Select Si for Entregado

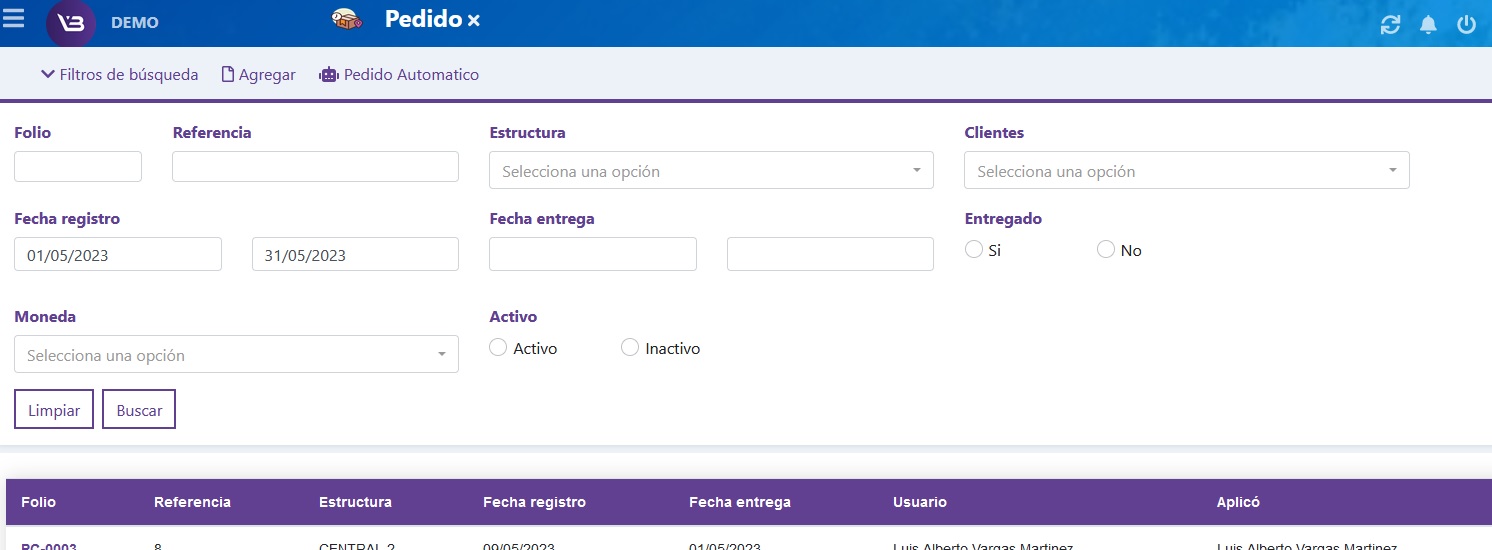[x=973, y=250]
